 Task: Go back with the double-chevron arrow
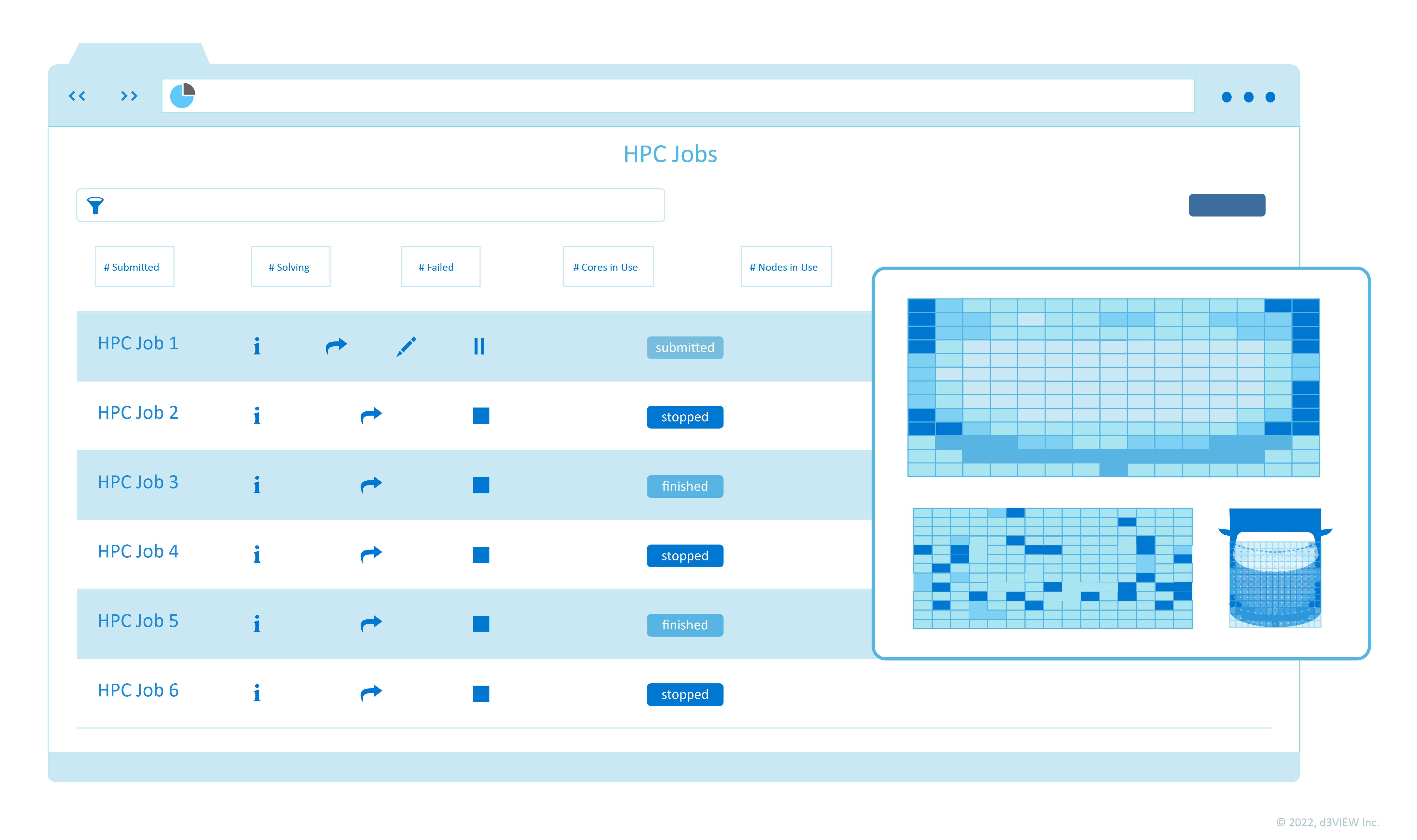pos(77,96)
